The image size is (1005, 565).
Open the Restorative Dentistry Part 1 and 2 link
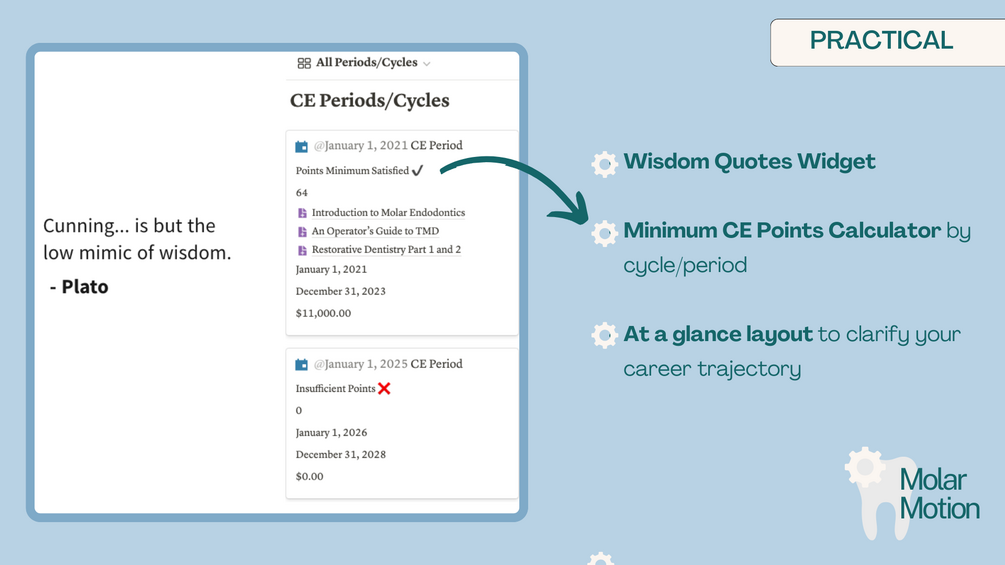tap(386, 250)
